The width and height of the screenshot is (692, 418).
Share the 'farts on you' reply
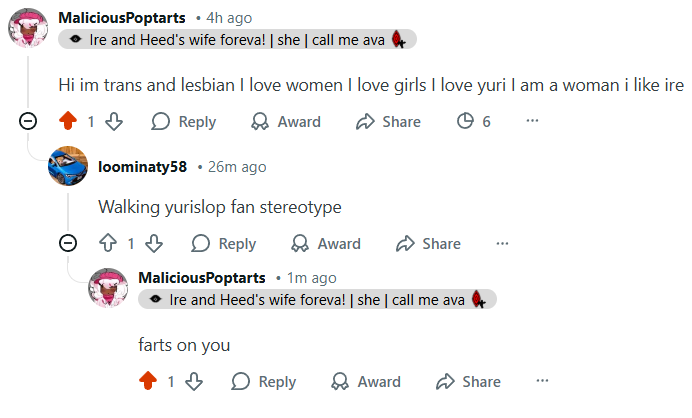click(x=468, y=381)
